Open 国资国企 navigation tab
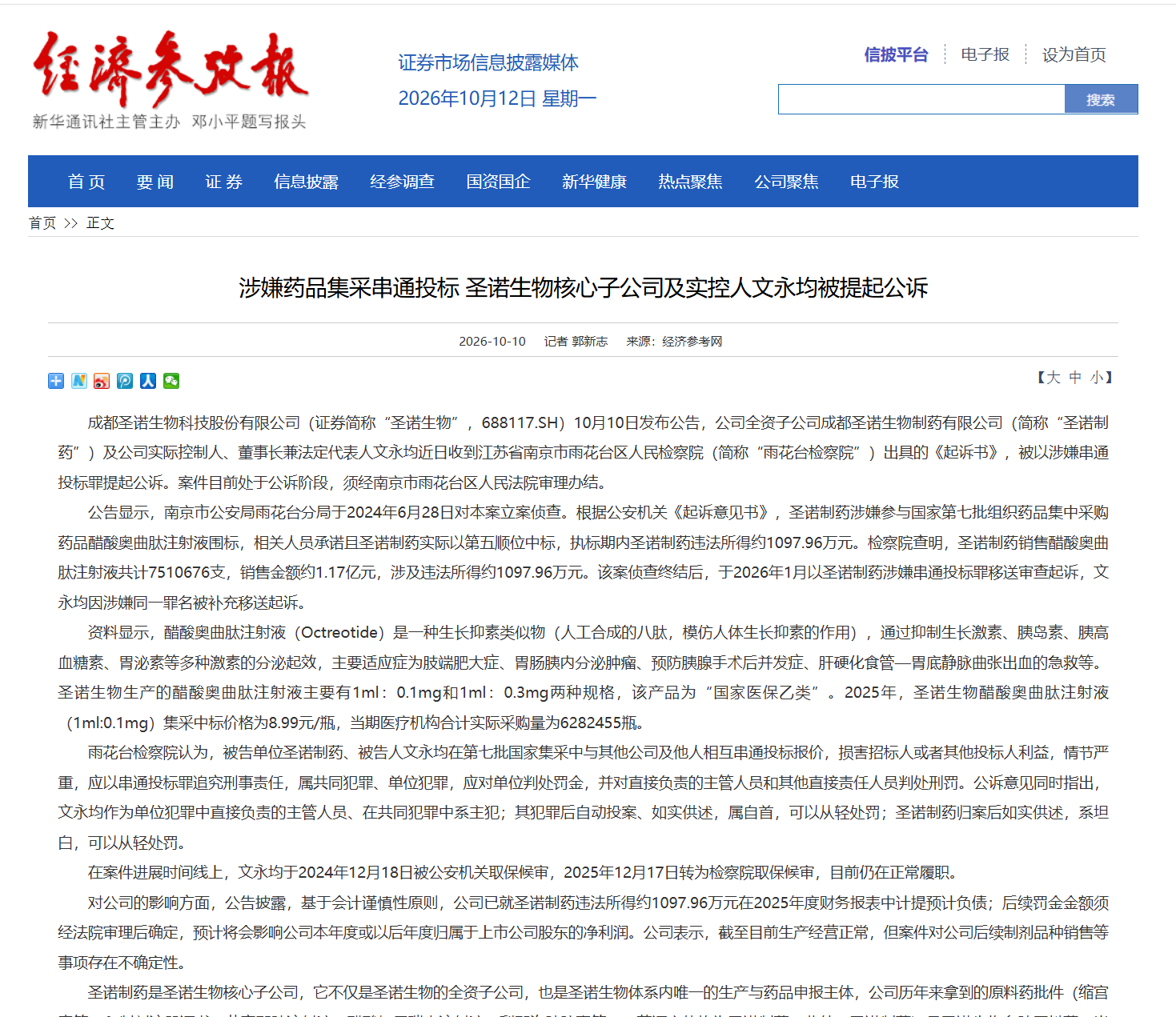 [x=498, y=182]
